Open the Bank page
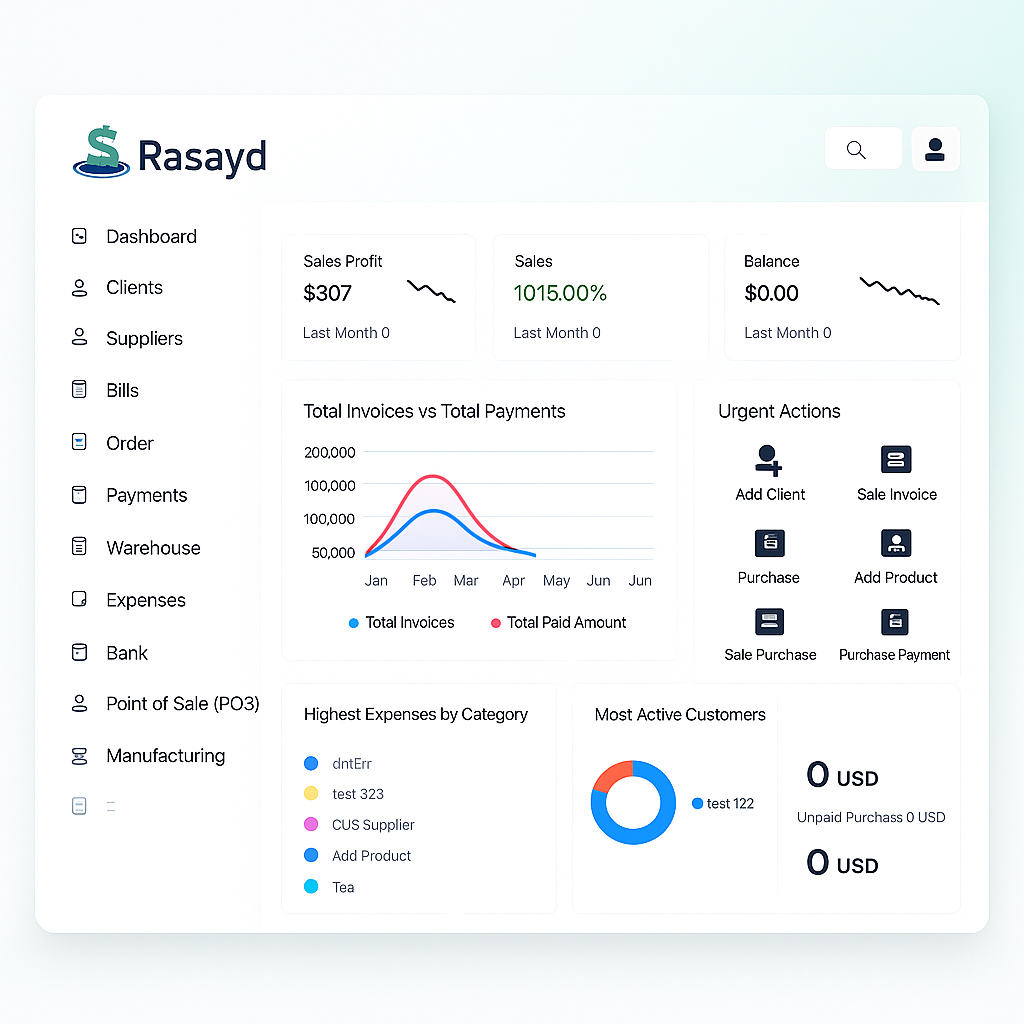Image resolution: width=1024 pixels, height=1024 pixels. click(127, 652)
